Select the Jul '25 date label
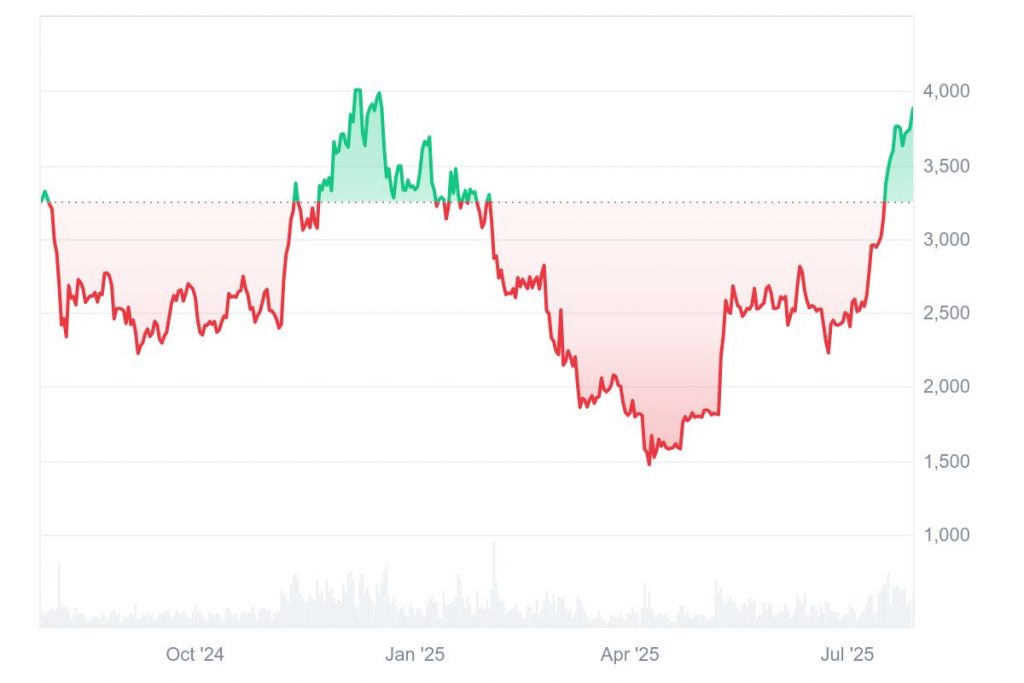The width and height of the screenshot is (1024, 683). [847, 655]
